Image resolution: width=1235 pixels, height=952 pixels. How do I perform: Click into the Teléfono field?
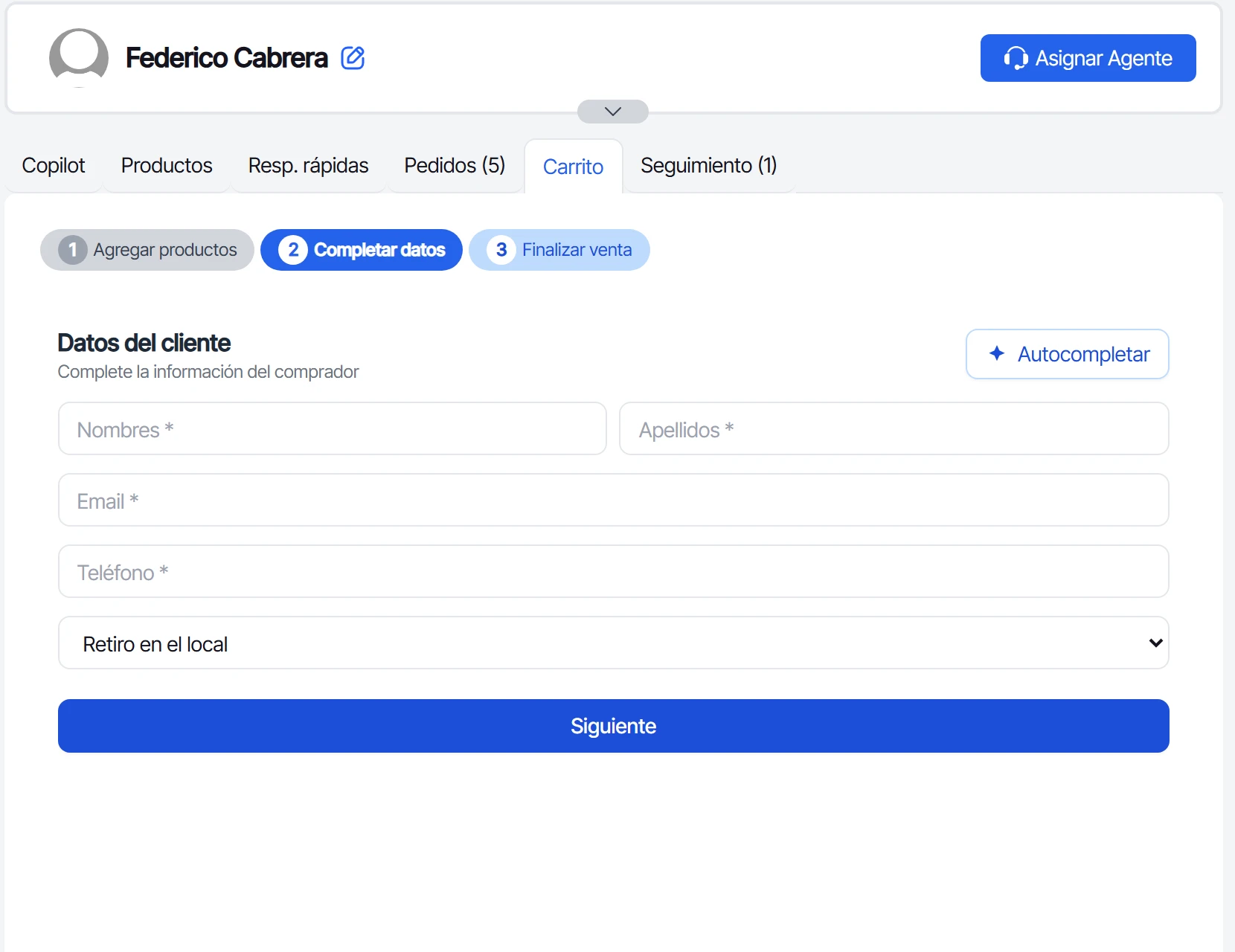point(614,571)
